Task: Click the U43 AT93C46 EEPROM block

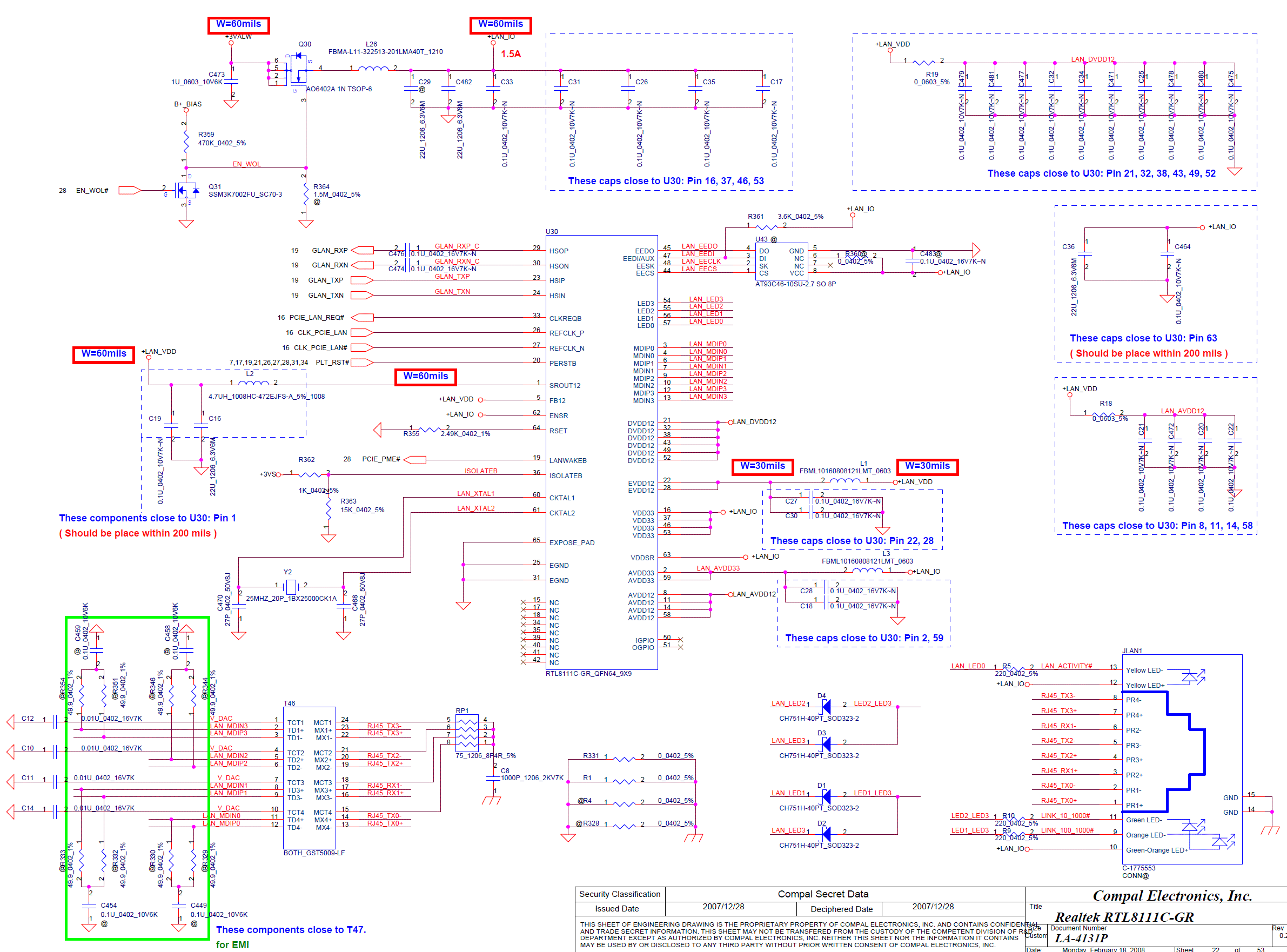Action: [x=781, y=261]
